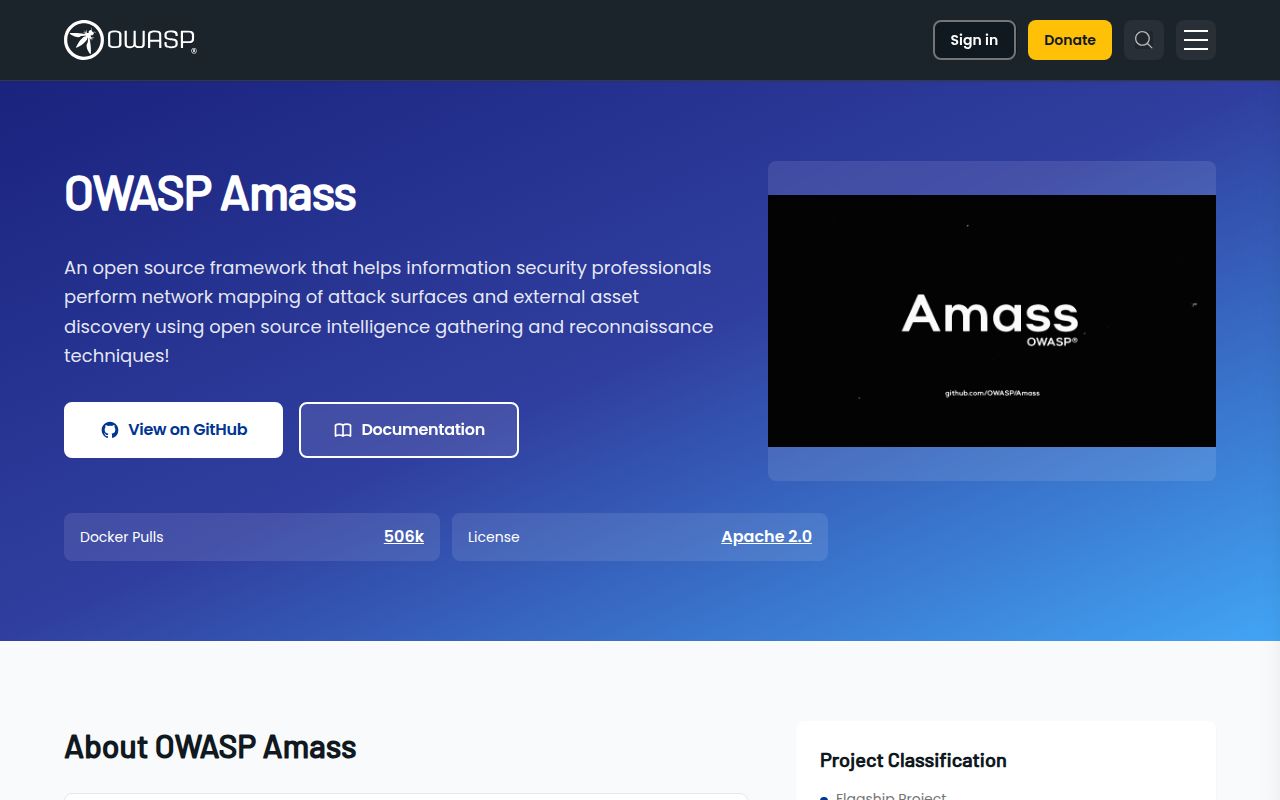Click the Docker Pulls label
Image resolution: width=1280 pixels, height=800 pixels.
click(x=122, y=537)
